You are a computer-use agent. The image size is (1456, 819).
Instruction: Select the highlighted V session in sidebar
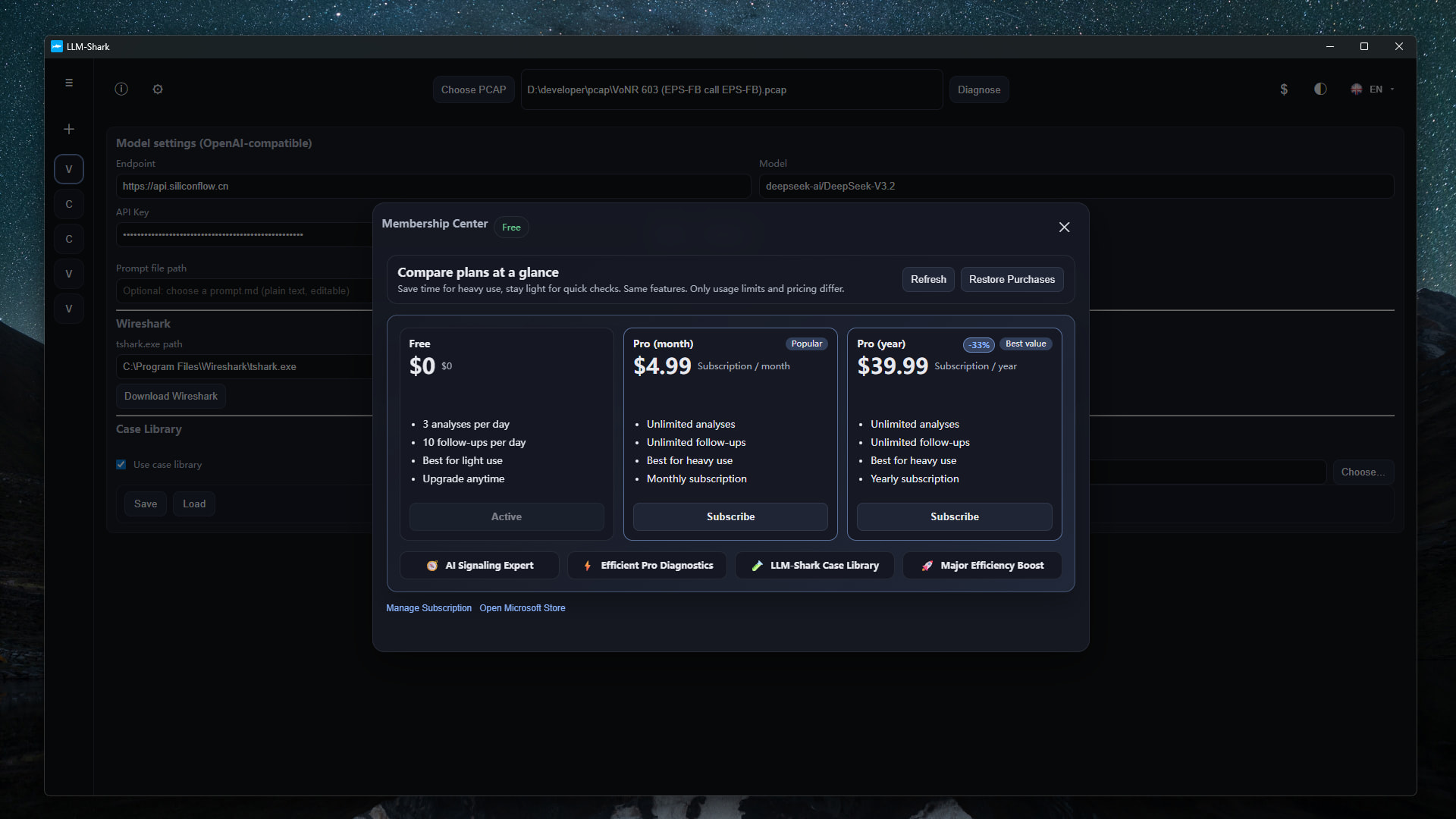pyautogui.click(x=69, y=169)
